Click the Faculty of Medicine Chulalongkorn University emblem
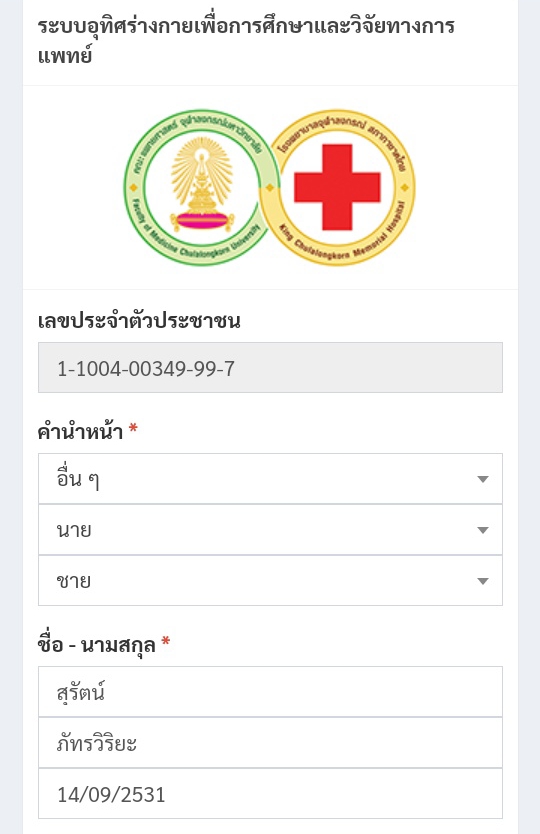540x834 pixels. 200,187
